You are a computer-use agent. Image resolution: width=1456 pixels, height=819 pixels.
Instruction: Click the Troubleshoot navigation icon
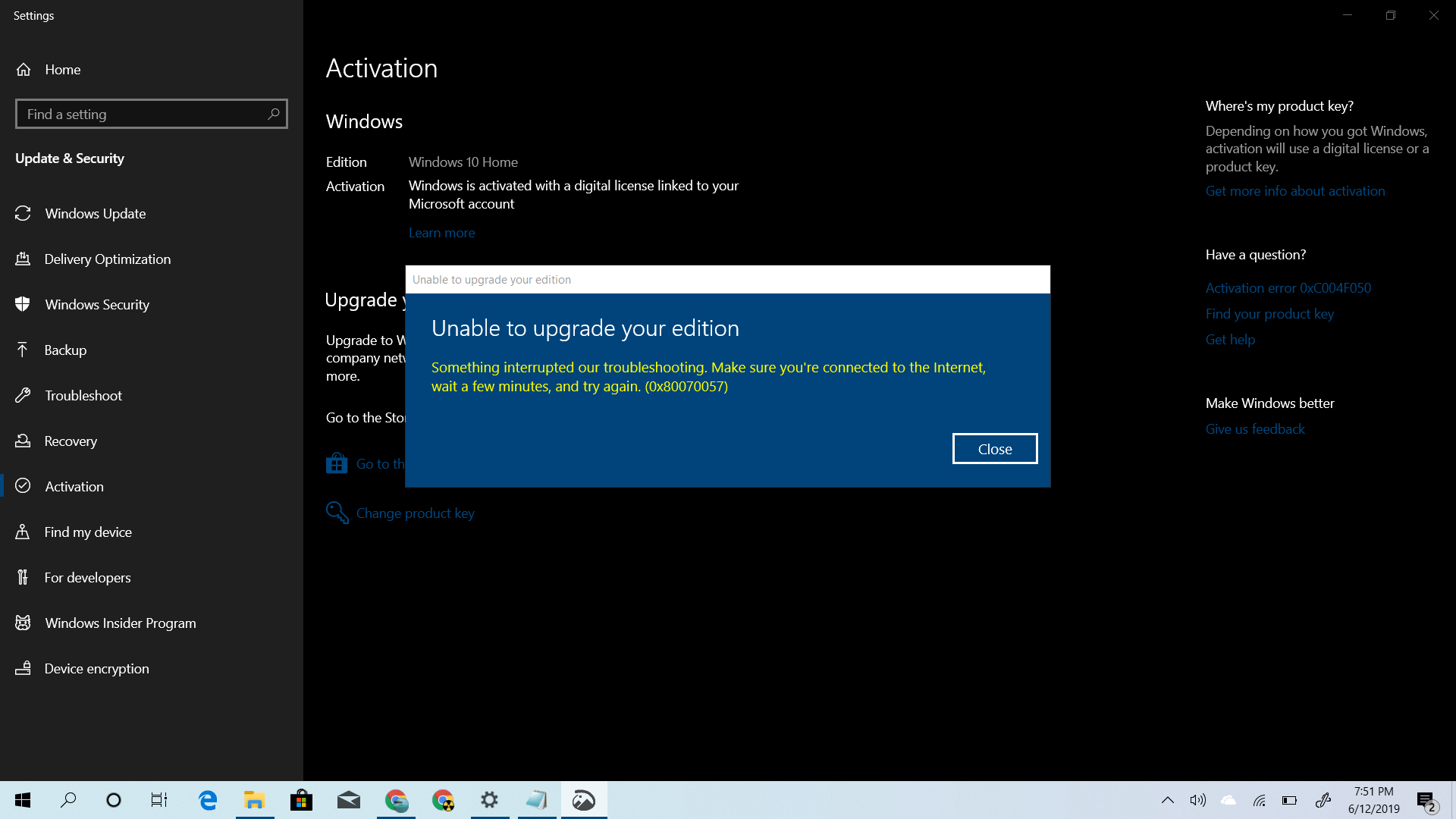click(x=24, y=395)
